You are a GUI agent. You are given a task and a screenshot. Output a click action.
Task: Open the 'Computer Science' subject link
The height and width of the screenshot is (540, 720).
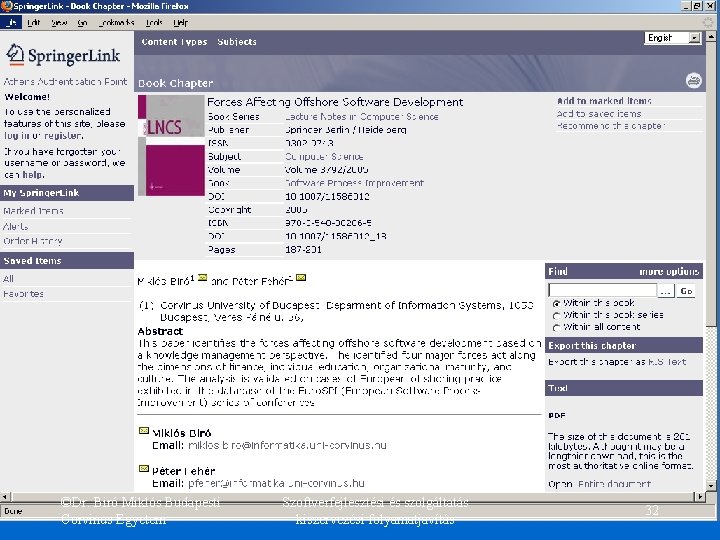point(324,157)
